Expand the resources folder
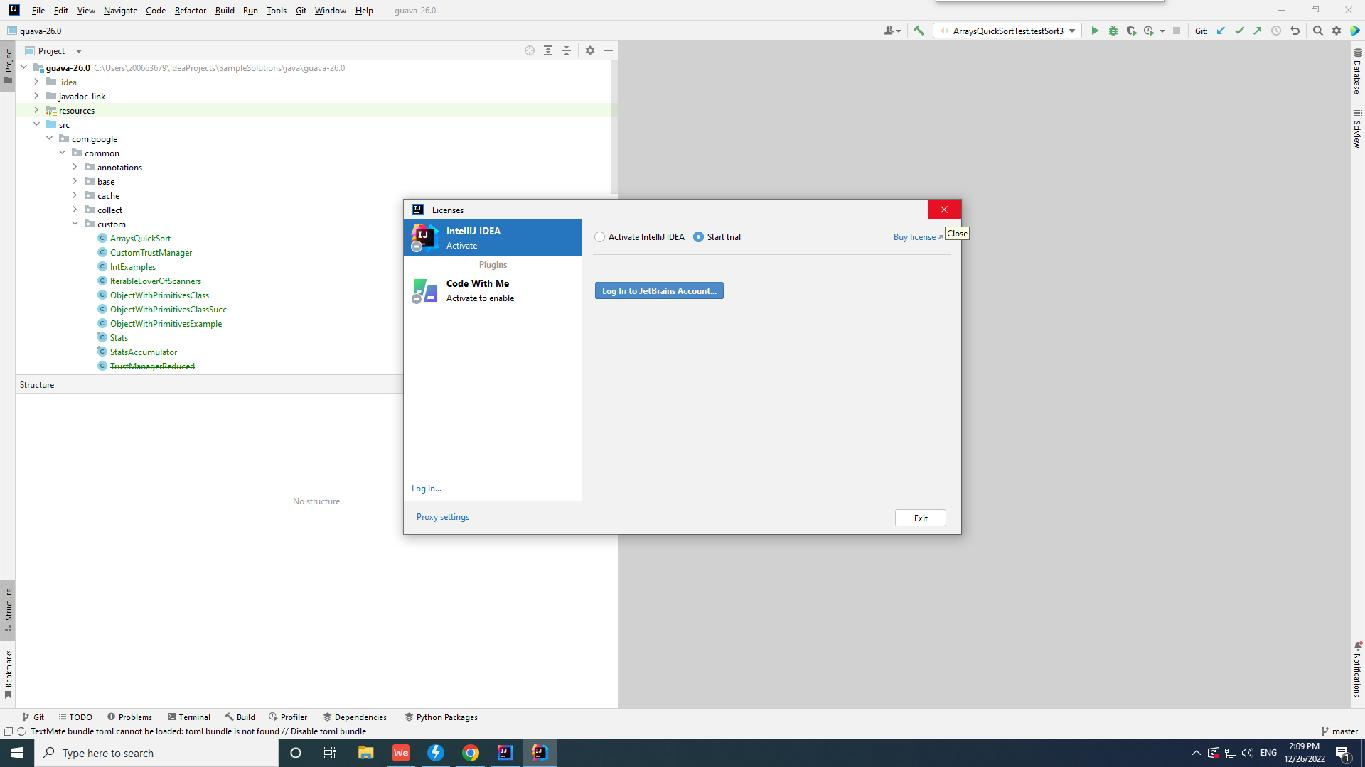Image resolution: width=1365 pixels, height=767 pixels. [37, 110]
